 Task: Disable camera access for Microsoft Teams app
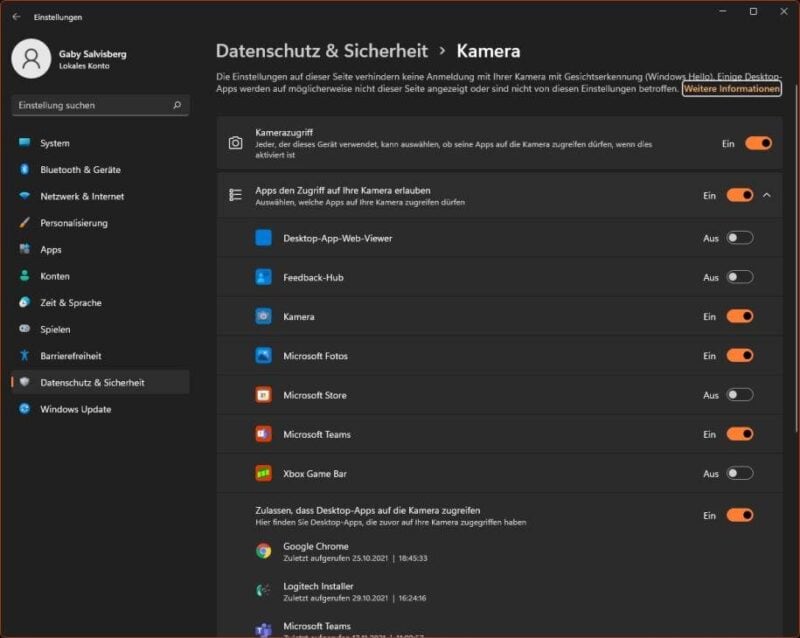click(739, 434)
